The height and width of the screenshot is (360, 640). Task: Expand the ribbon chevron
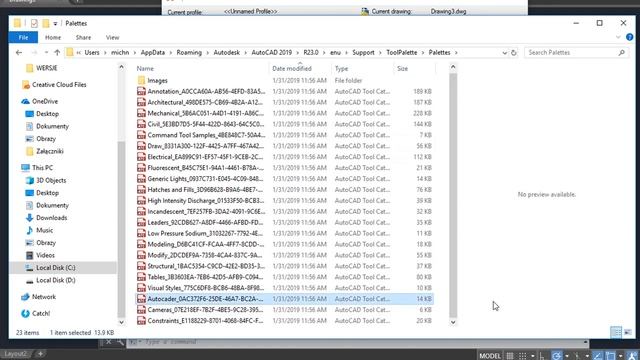tap(618, 38)
